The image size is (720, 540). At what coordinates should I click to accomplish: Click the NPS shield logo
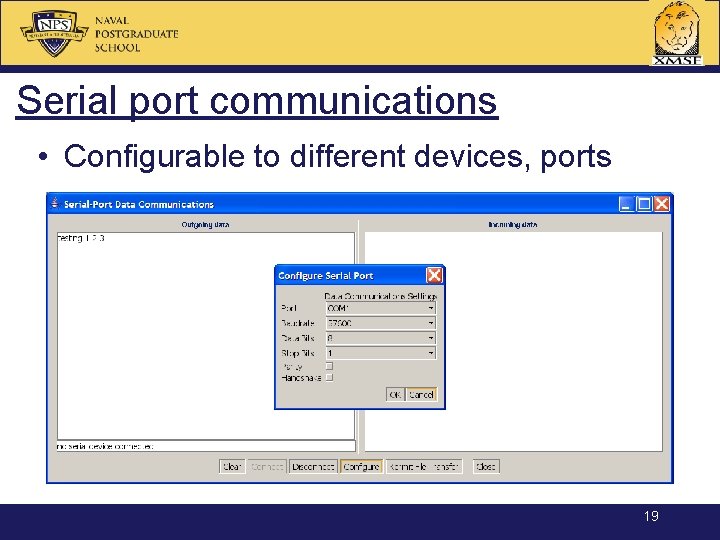click(x=55, y=33)
